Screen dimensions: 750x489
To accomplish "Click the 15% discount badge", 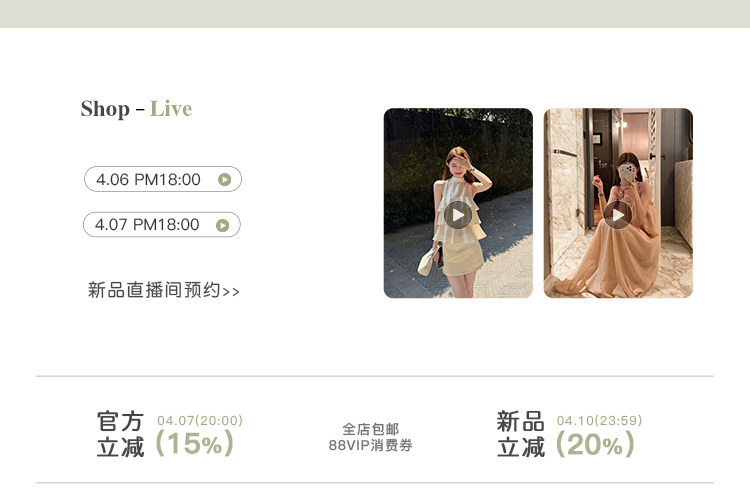I will click(x=195, y=443).
